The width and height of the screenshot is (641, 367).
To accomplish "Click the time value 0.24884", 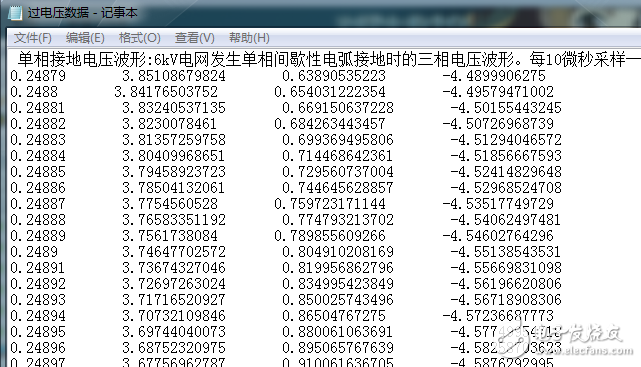I will click(38, 156).
